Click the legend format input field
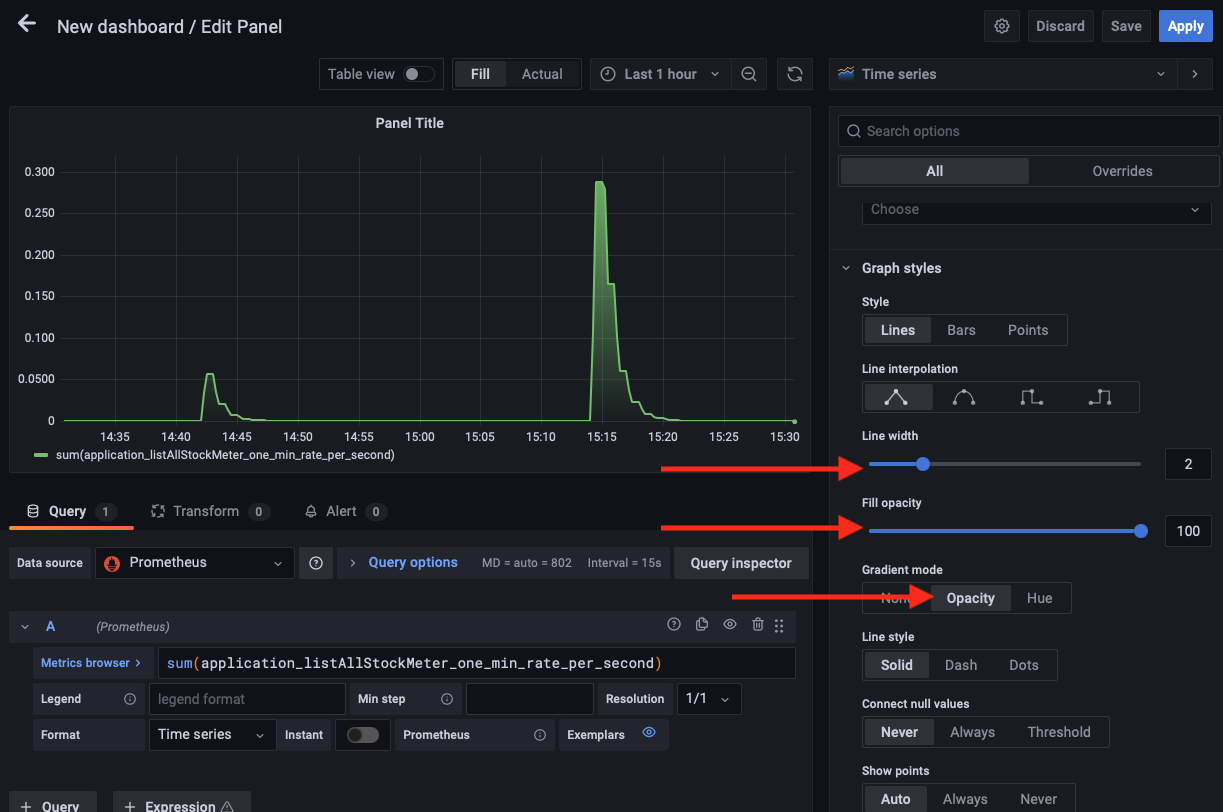The image size is (1223, 812). tap(247, 699)
